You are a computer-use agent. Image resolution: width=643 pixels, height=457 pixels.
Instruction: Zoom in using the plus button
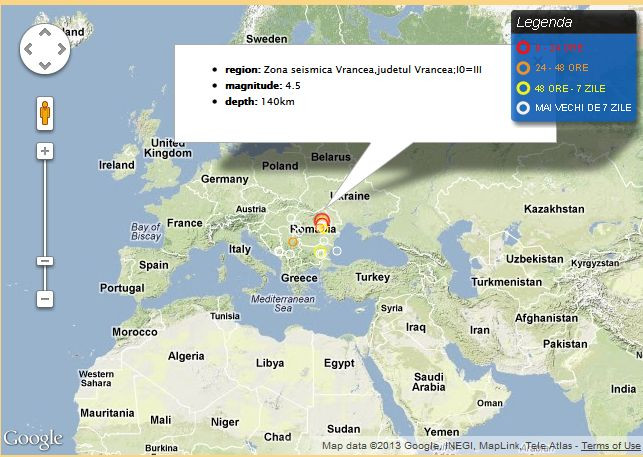point(45,151)
